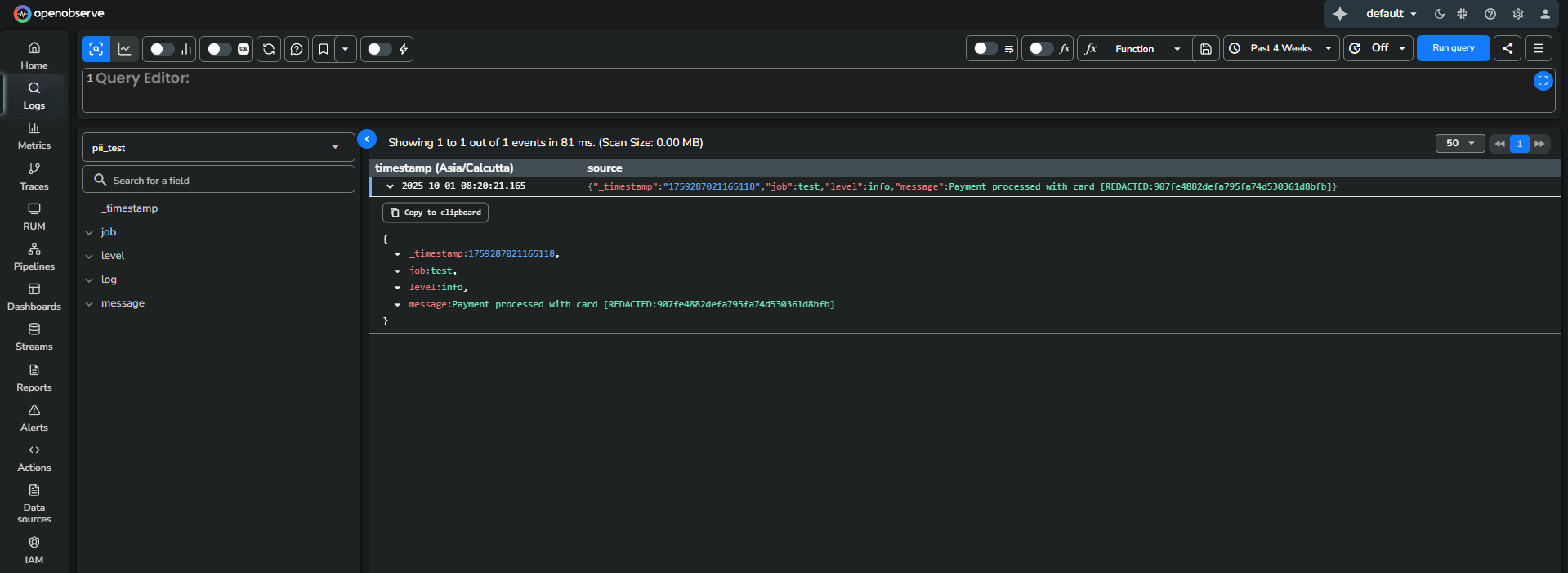
Task: Open the help question mark in header
Action: [1490, 14]
